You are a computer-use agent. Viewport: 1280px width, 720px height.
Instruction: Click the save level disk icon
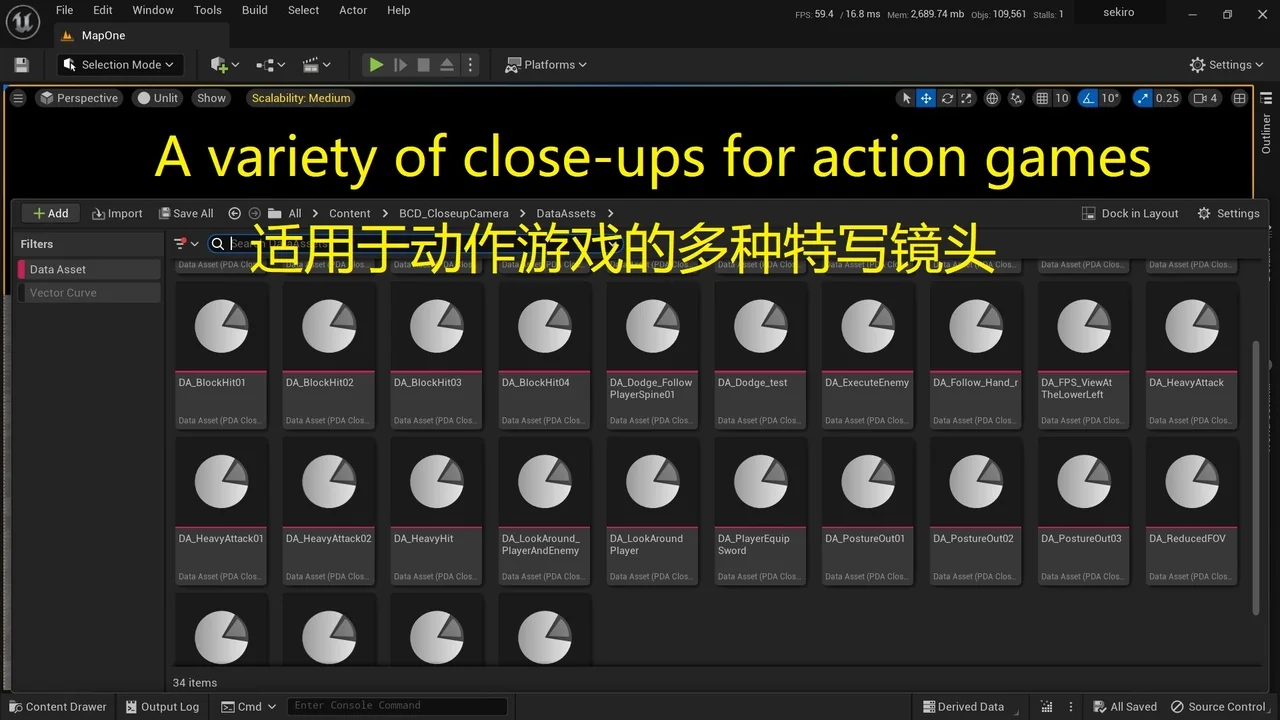(x=22, y=65)
